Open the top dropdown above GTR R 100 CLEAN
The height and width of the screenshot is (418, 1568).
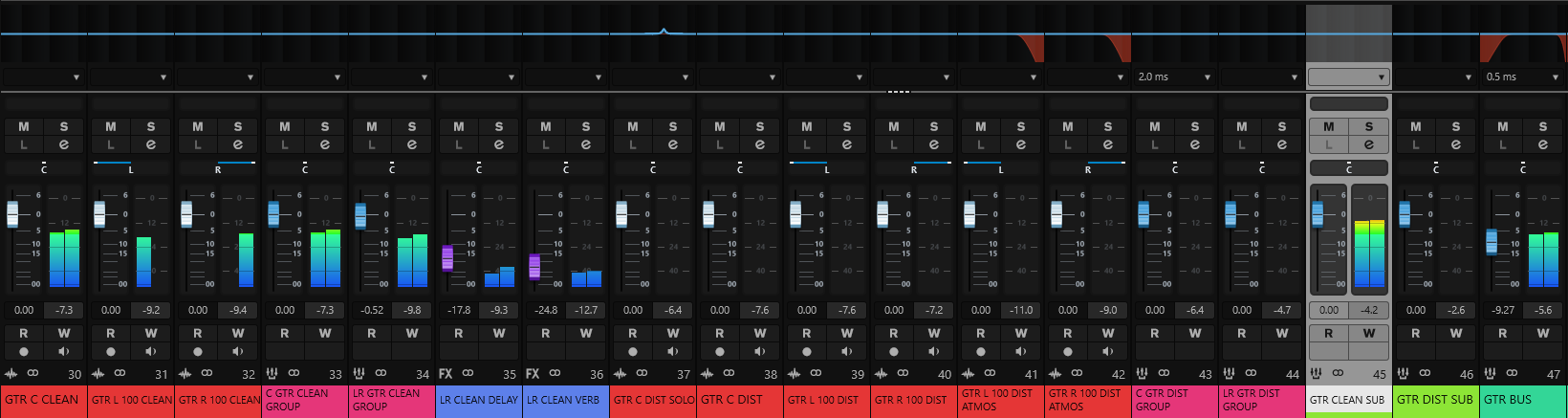(218, 77)
